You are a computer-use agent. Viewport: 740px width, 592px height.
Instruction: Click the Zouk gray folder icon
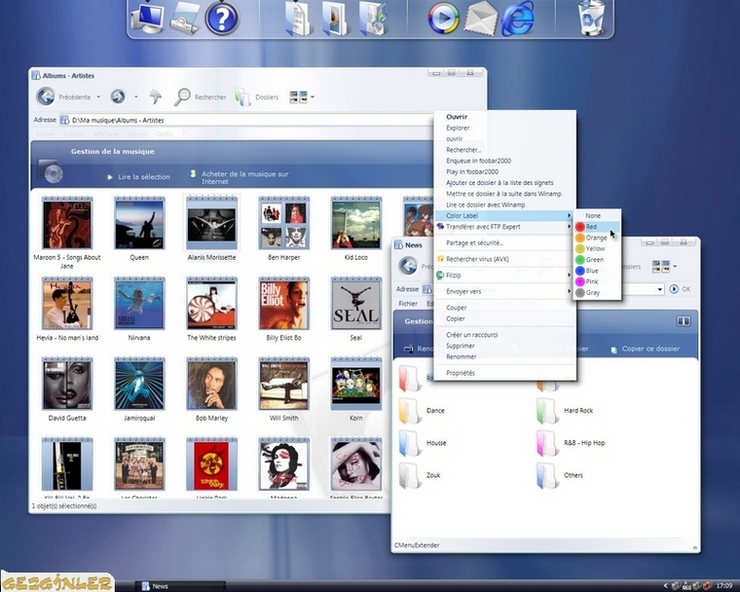tap(409, 475)
